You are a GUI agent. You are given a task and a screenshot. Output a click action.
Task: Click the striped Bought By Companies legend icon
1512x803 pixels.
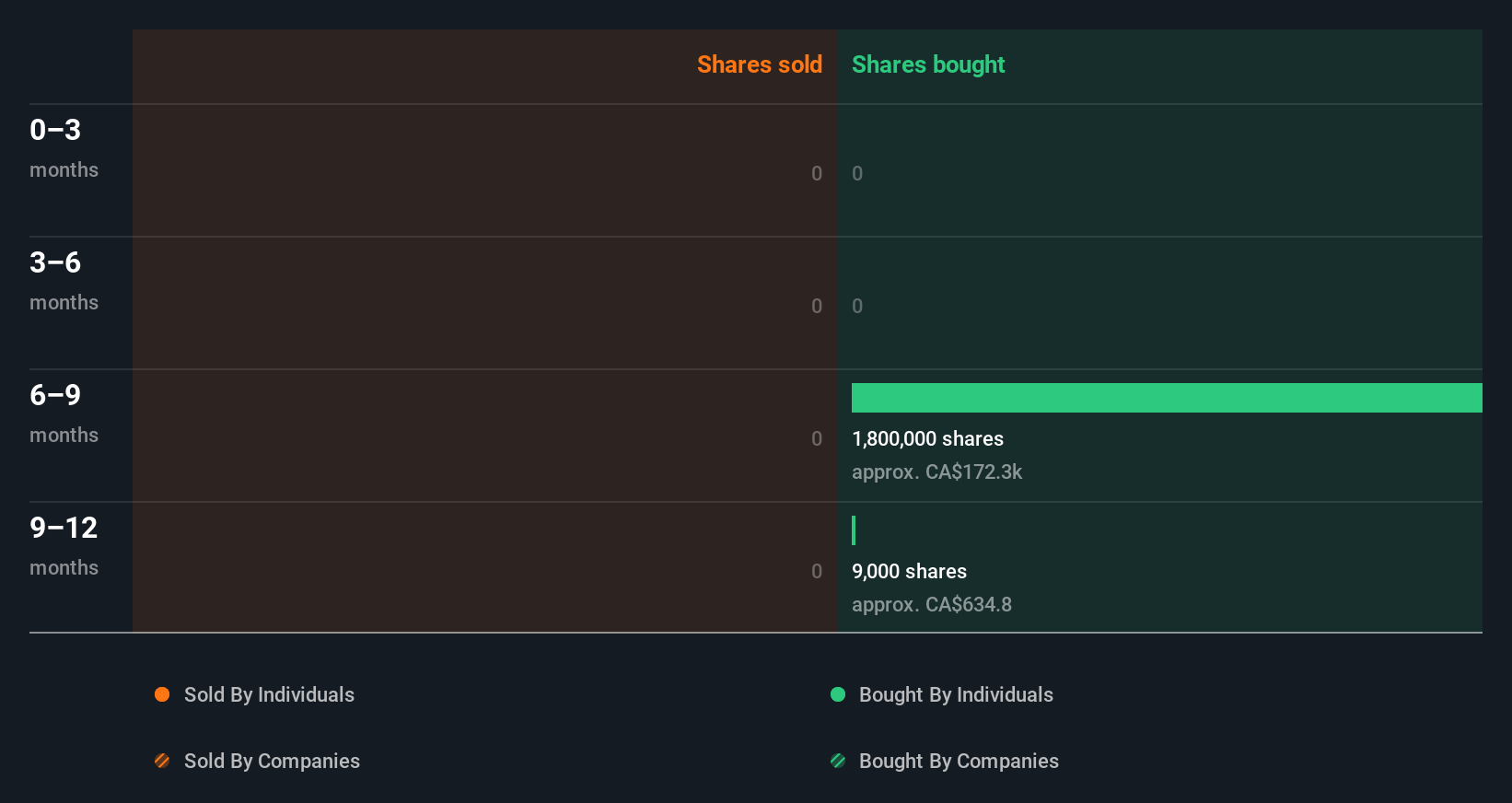838,761
